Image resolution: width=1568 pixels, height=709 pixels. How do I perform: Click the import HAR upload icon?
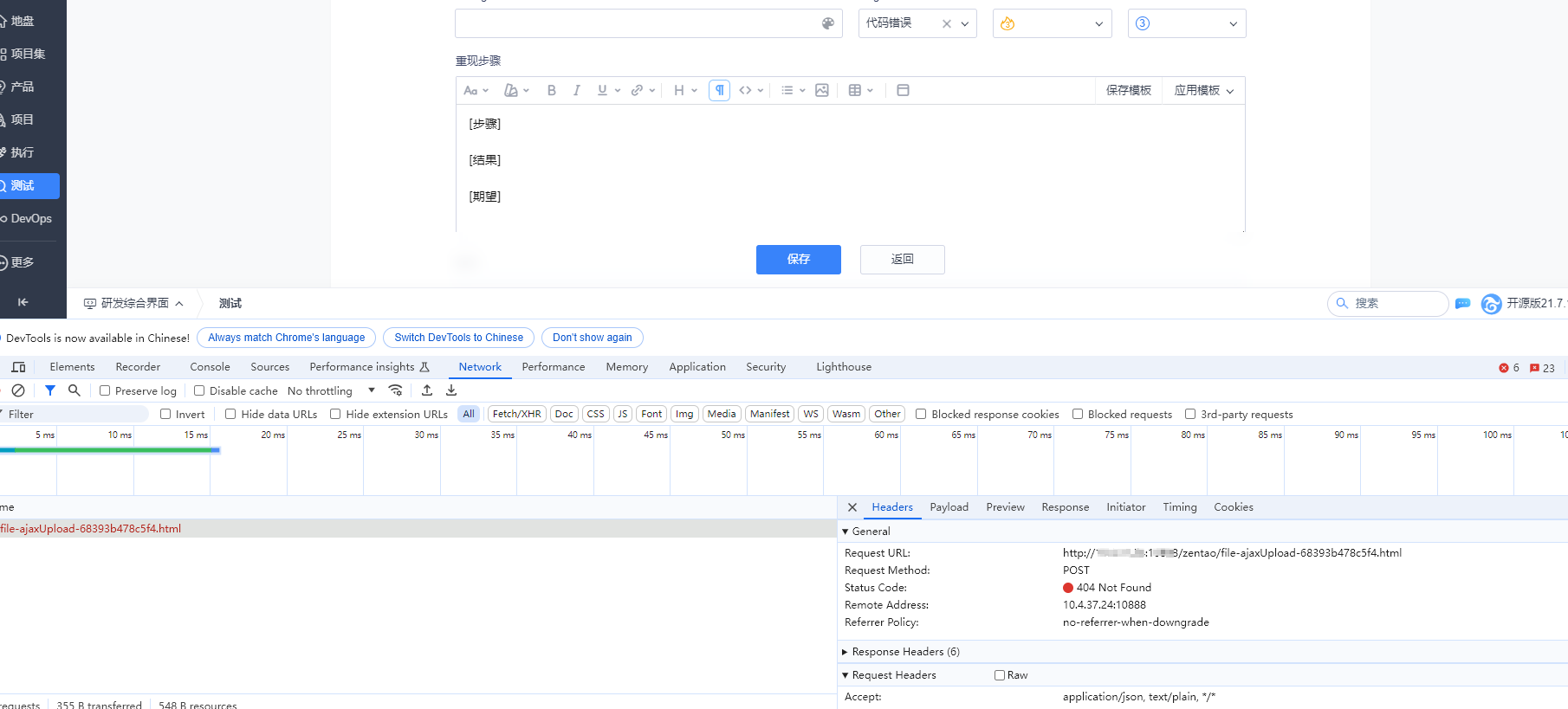coord(427,390)
